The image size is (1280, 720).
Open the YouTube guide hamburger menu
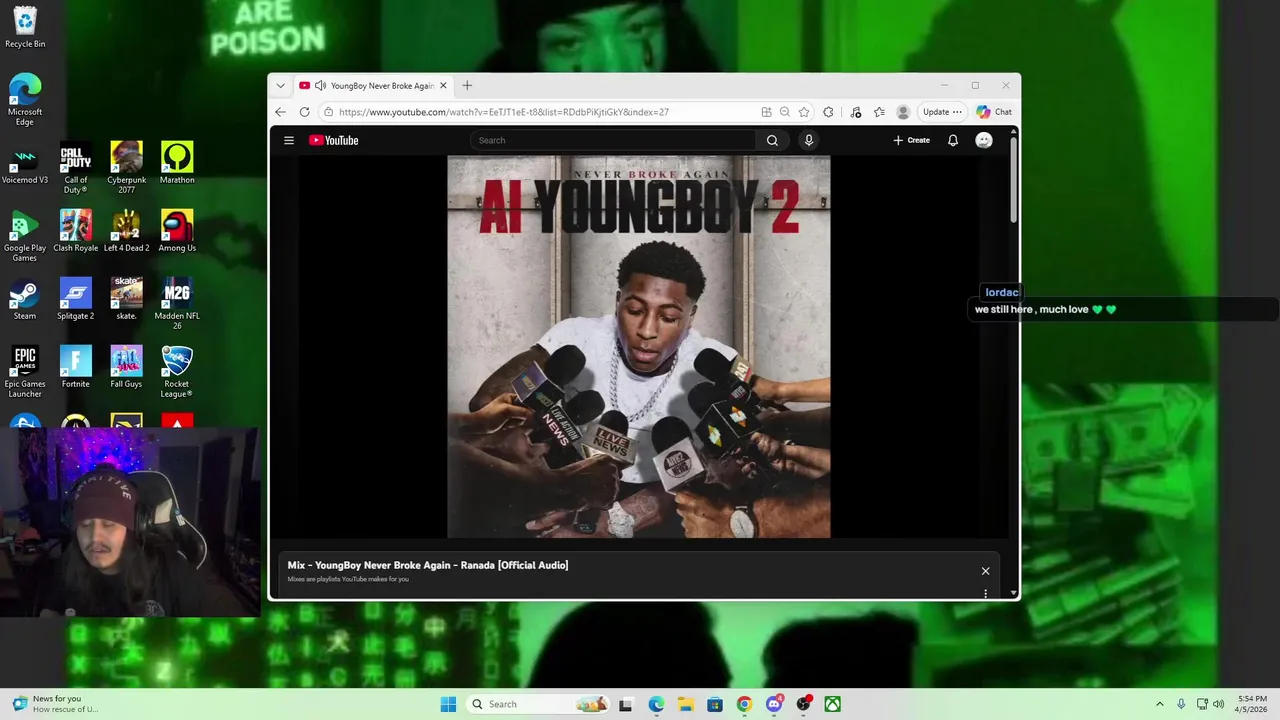(x=289, y=140)
